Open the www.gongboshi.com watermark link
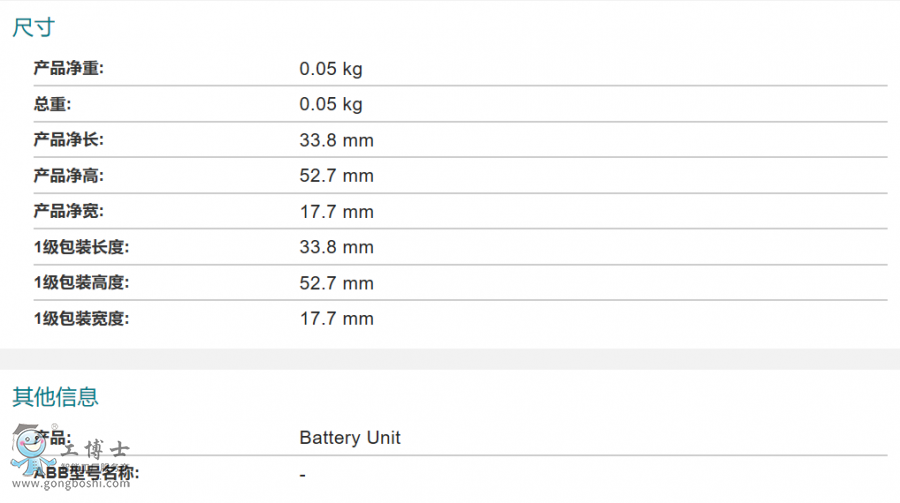 click(x=68, y=484)
